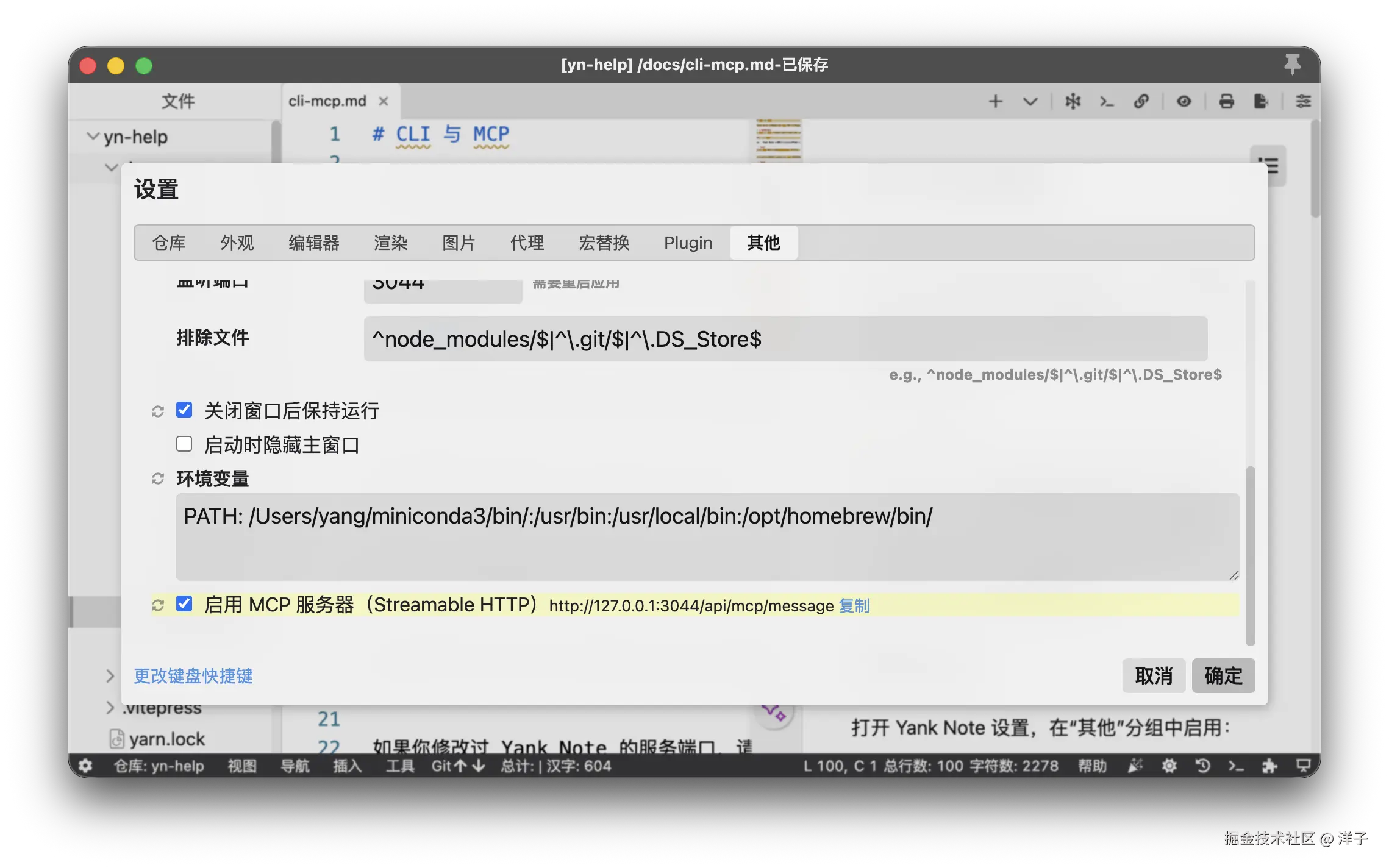1389x868 pixels.
Task: Open the outline list icon at right
Action: [x=1268, y=166]
